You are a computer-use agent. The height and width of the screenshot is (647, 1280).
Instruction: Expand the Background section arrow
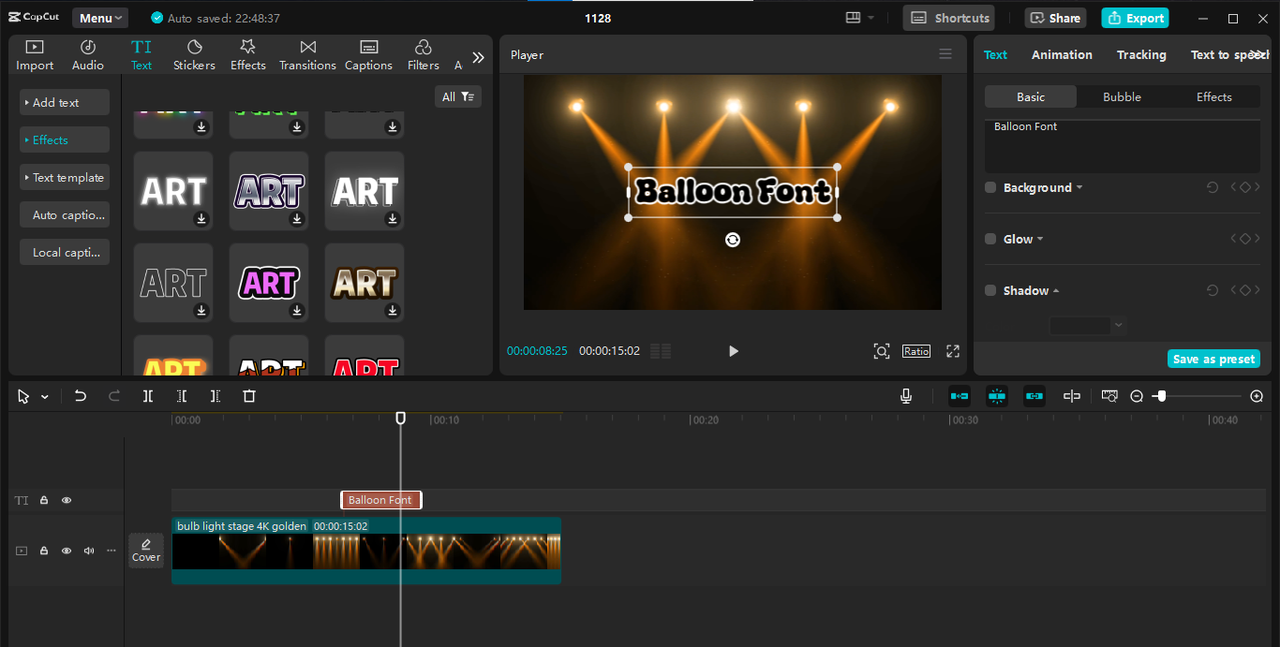pyautogui.click(x=1080, y=188)
